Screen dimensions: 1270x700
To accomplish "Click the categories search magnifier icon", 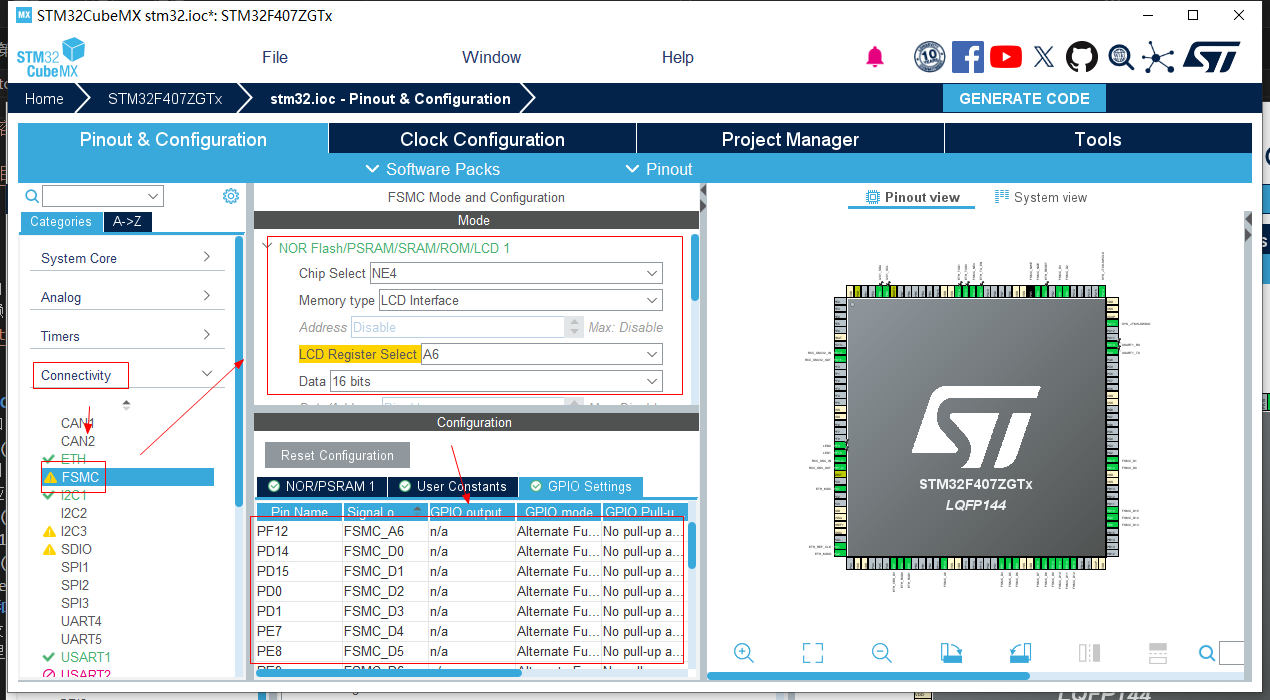I will pos(32,196).
